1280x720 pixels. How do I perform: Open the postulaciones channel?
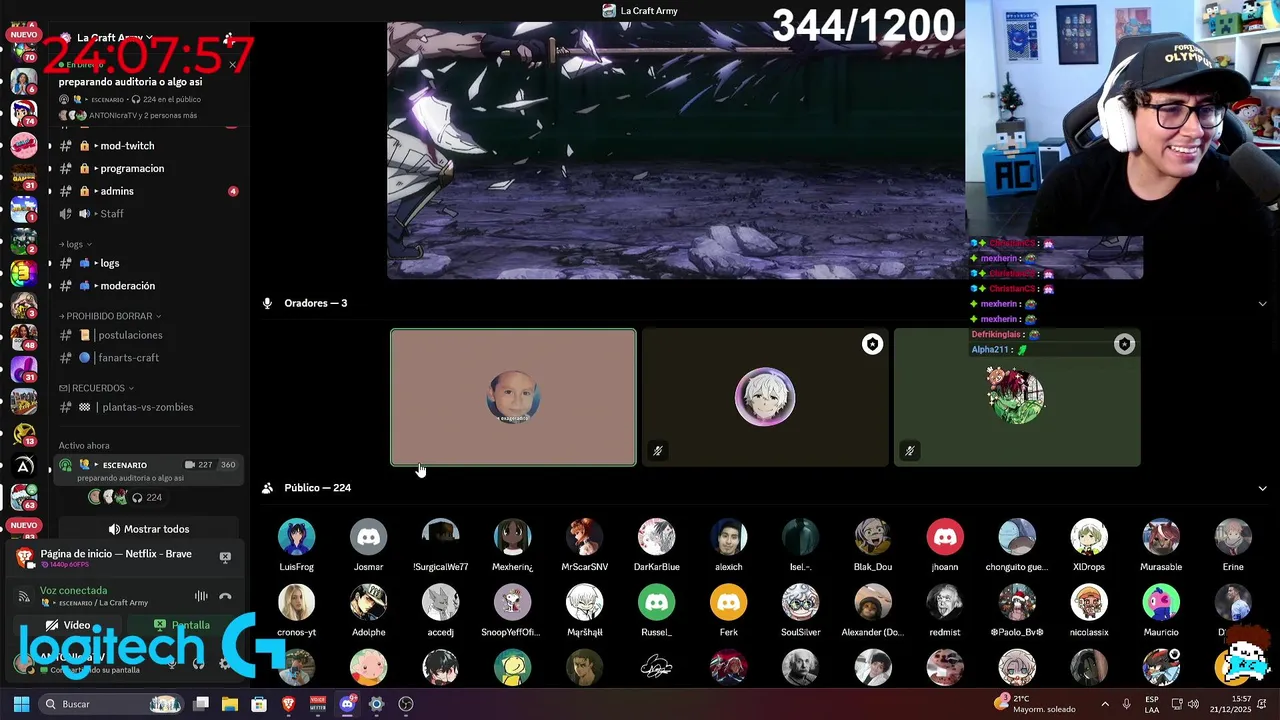148,335
